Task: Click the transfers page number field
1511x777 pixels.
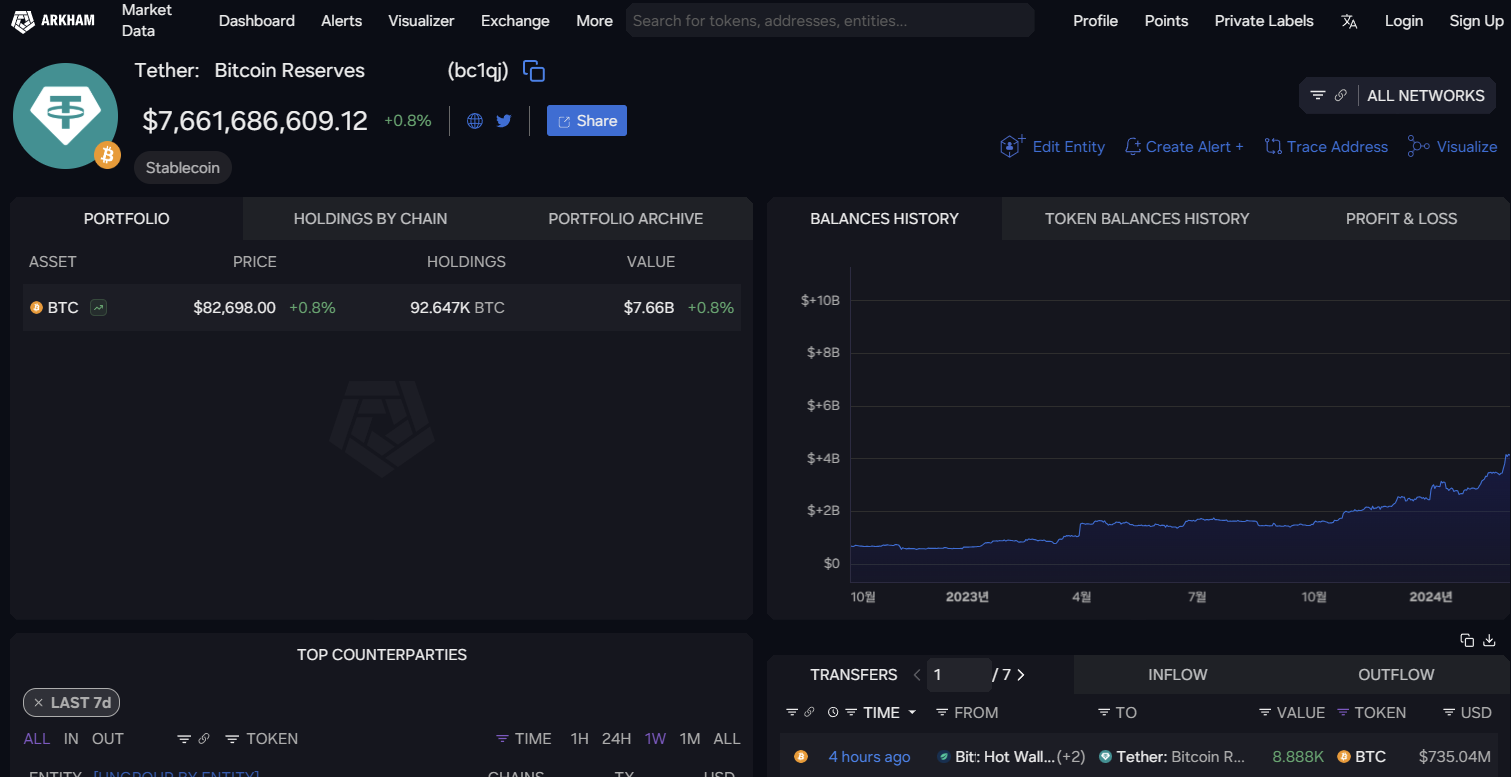Action: coord(958,675)
